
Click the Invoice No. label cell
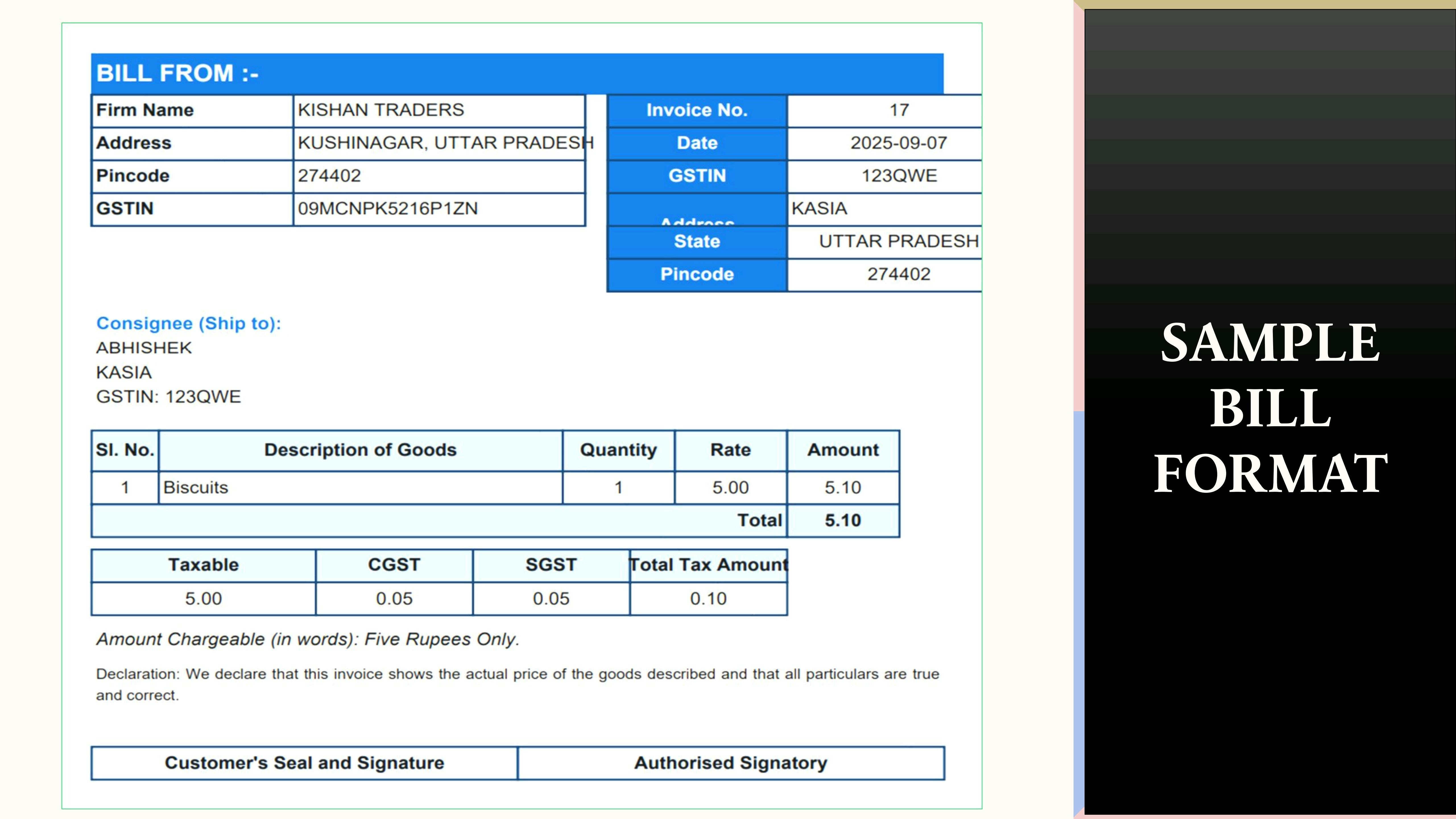coord(696,110)
